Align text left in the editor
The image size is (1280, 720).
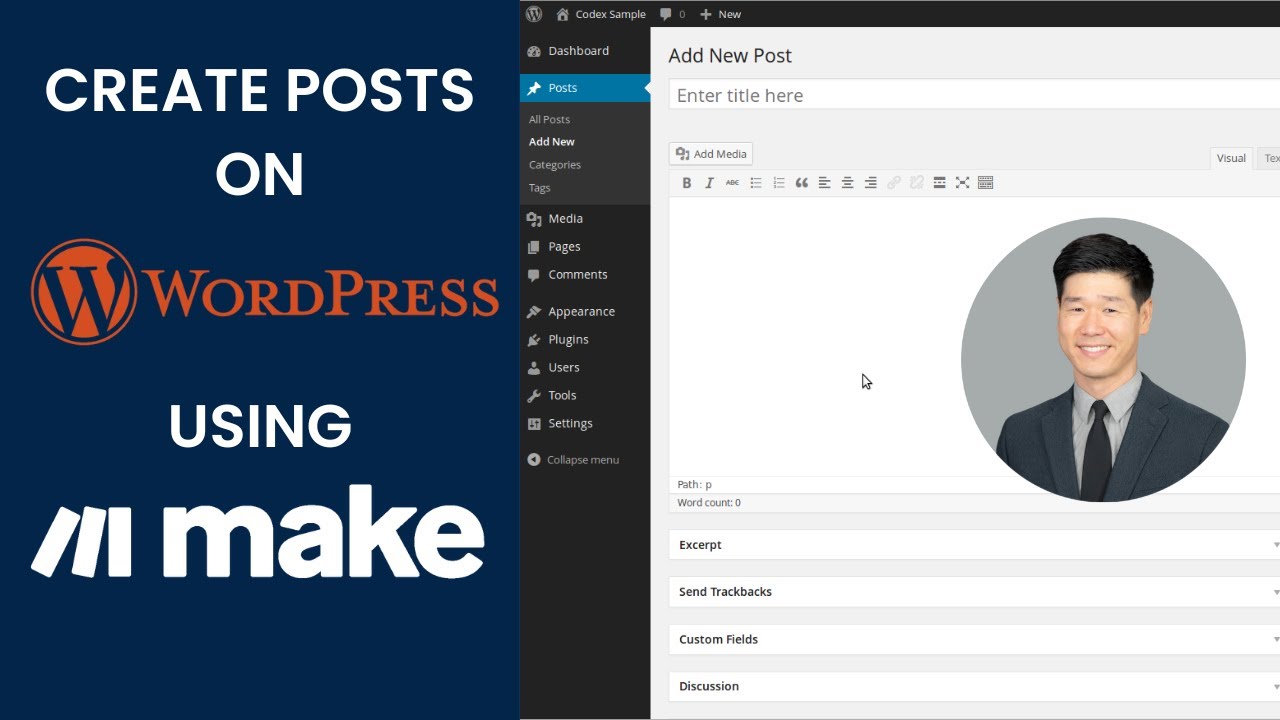[x=825, y=183]
